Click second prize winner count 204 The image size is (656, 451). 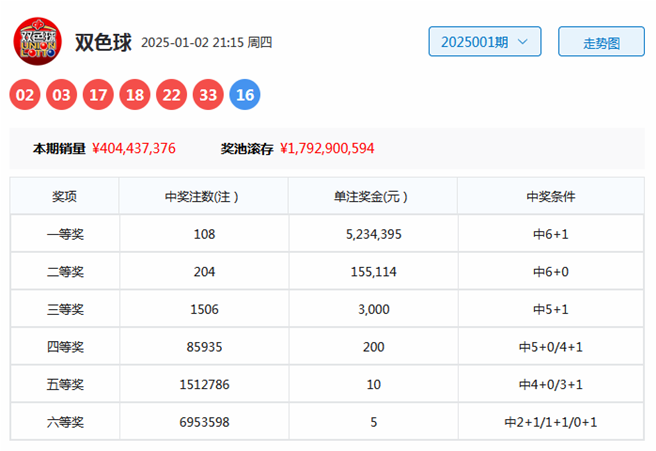point(204,272)
